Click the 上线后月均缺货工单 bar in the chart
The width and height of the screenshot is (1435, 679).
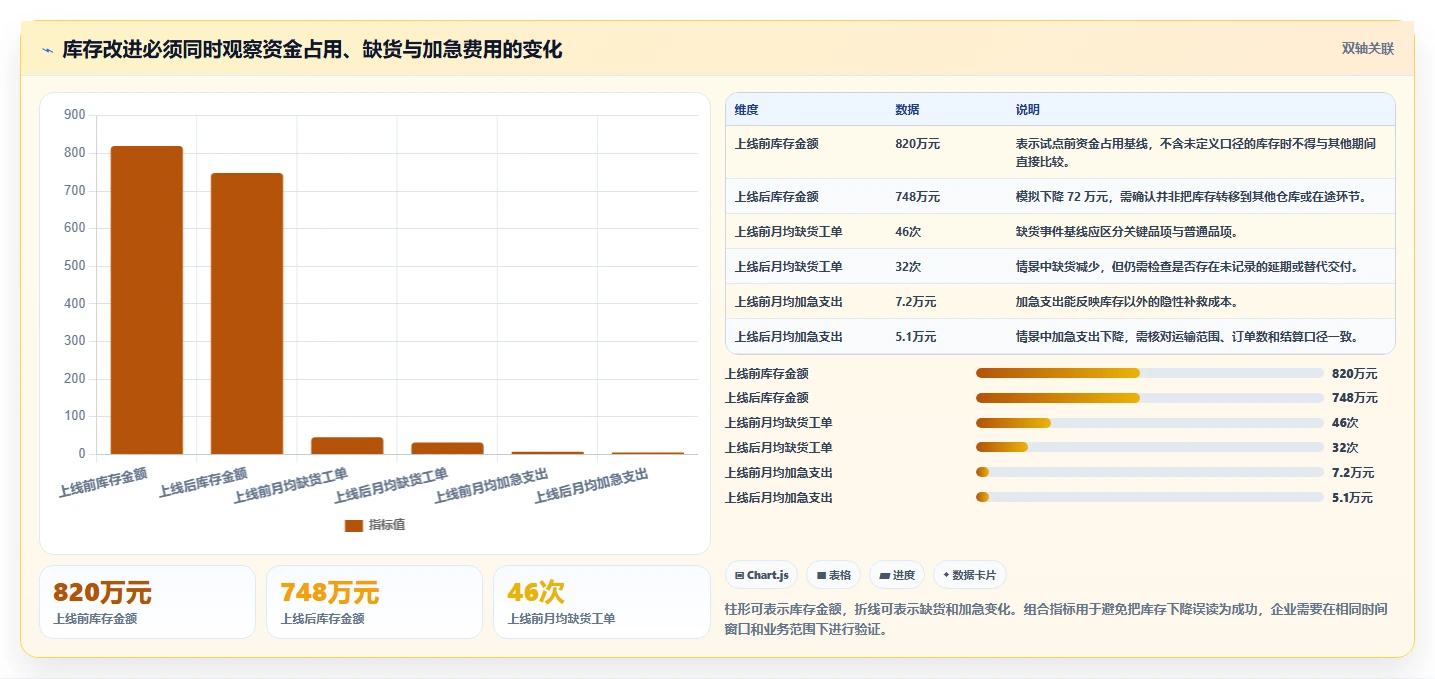(447, 448)
